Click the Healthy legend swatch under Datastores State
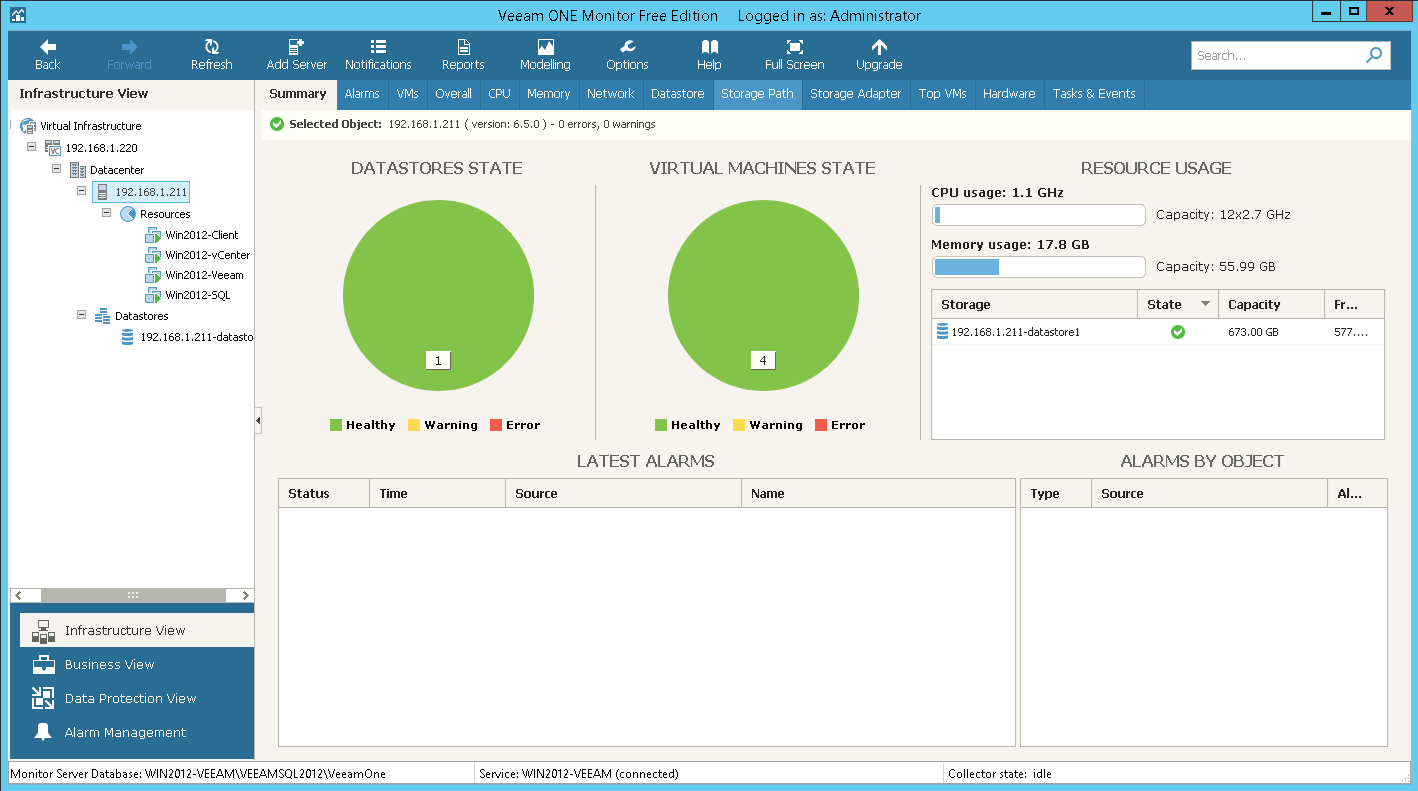The width and height of the screenshot is (1418, 791). 336,425
